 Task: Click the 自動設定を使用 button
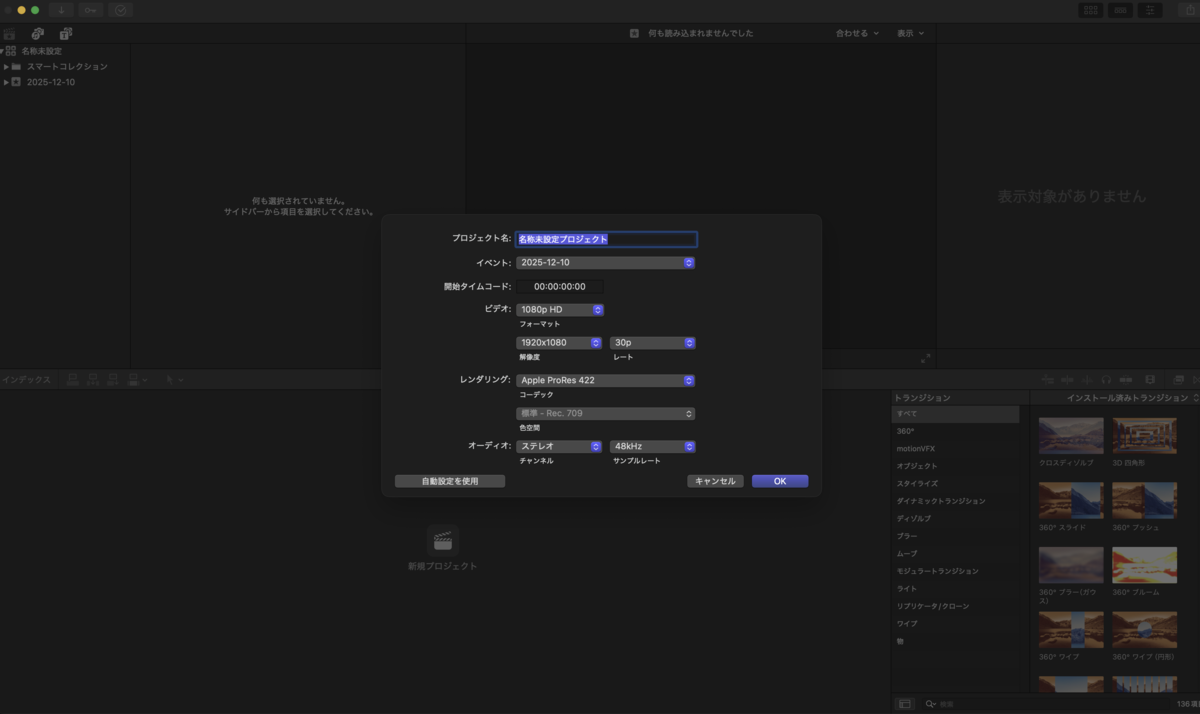coord(450,481)
